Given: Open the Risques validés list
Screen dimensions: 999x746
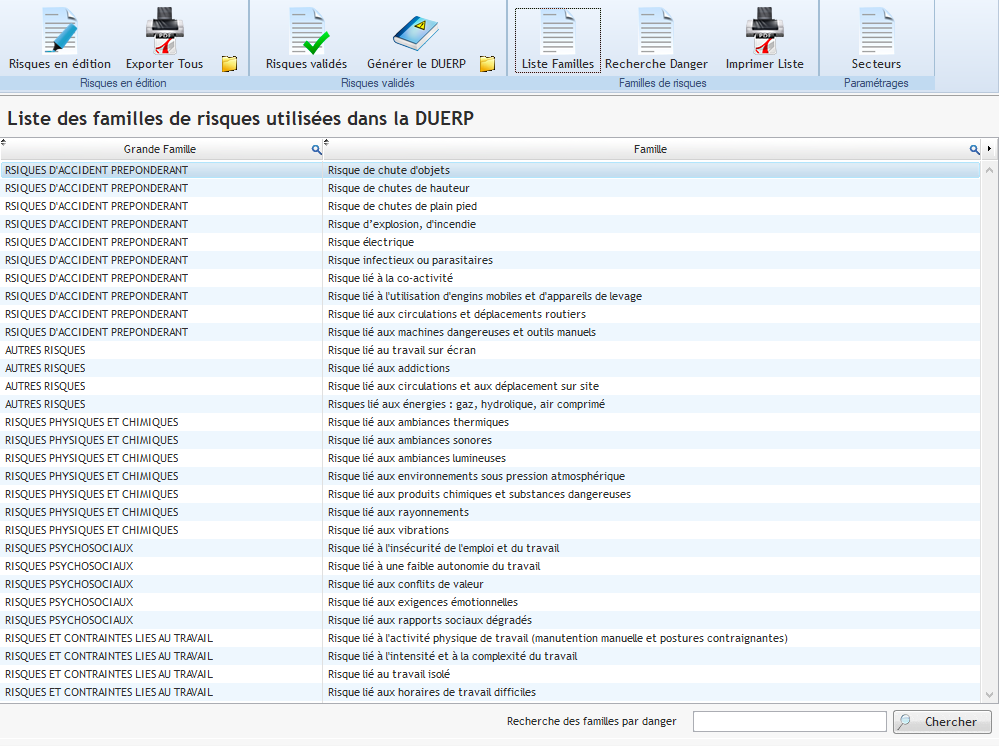Looking at the screenshot, I should coord(306,40).
